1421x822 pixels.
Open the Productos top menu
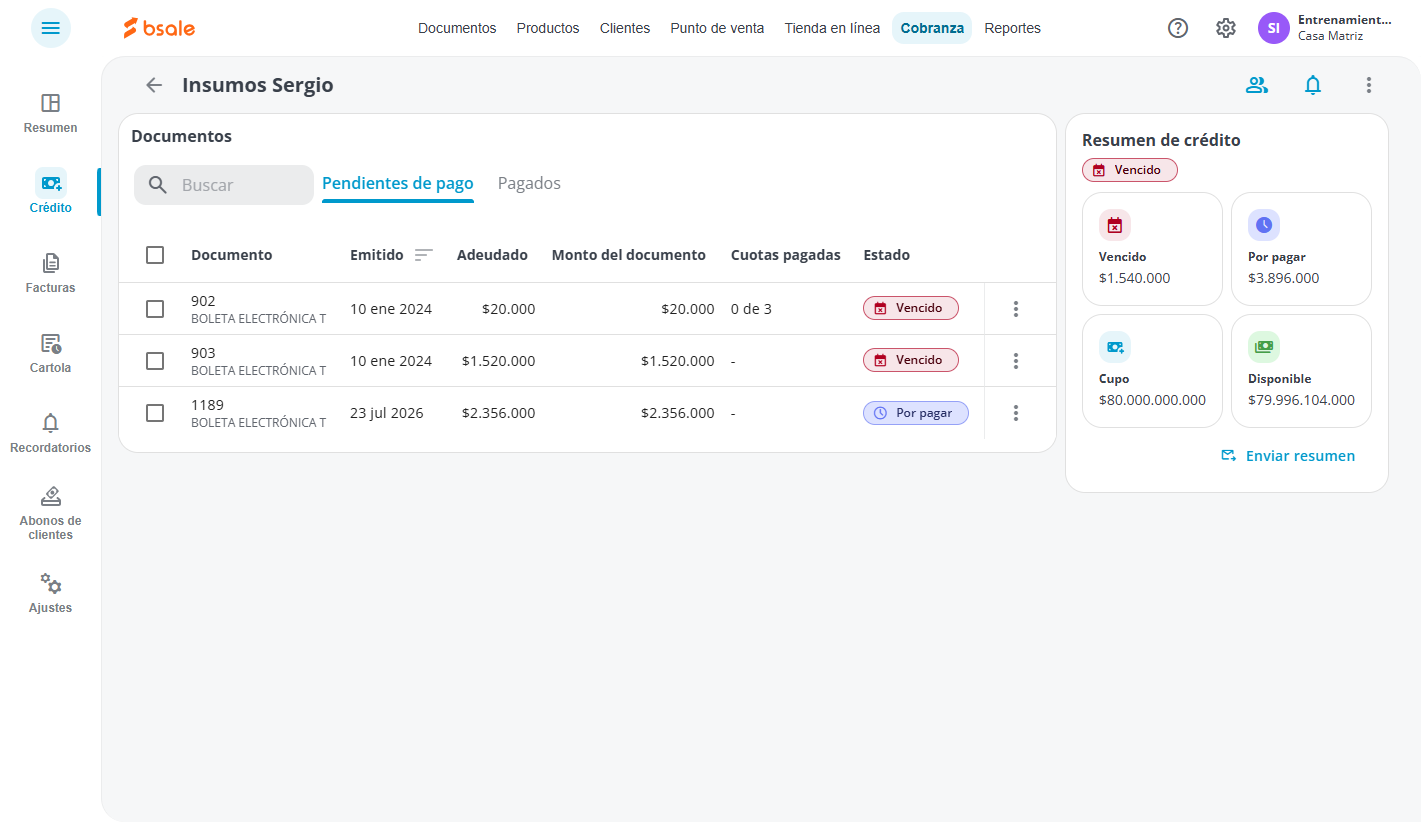click(548, 28)
